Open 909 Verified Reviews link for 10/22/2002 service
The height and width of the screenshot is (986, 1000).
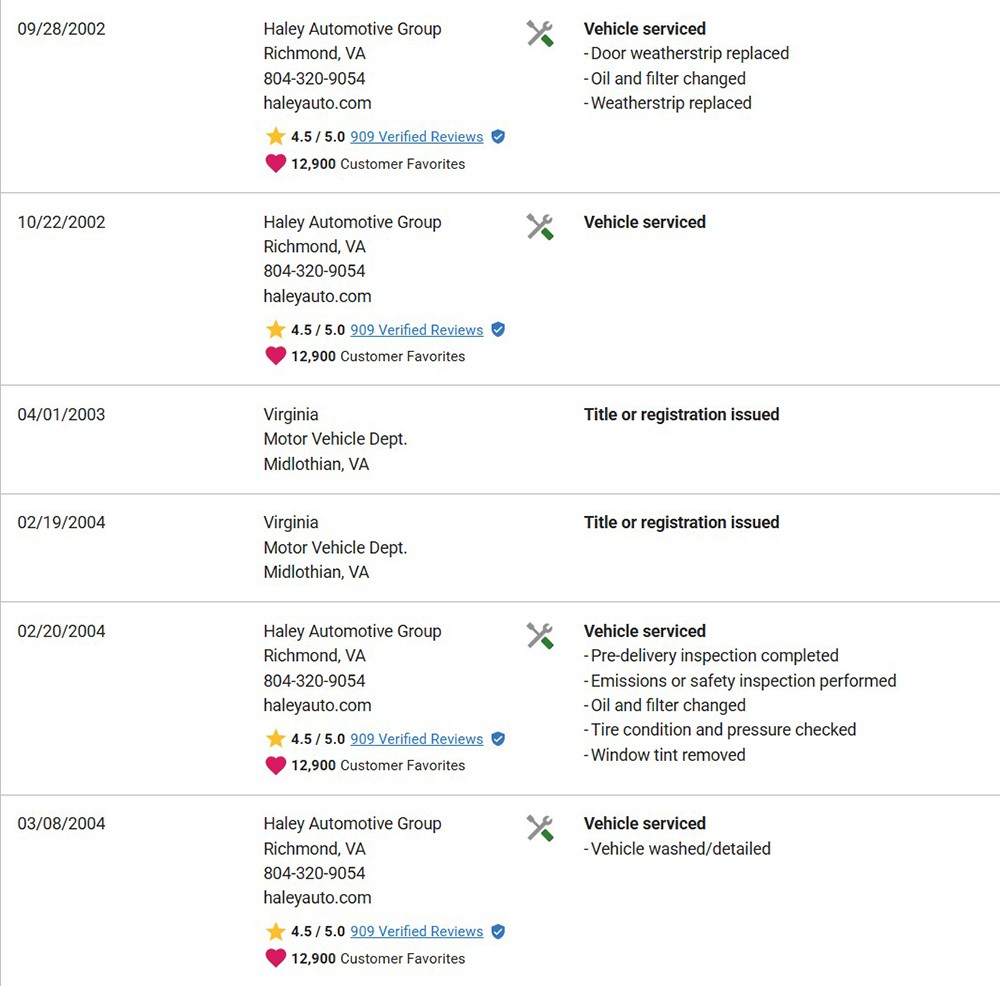coord(416,330)
